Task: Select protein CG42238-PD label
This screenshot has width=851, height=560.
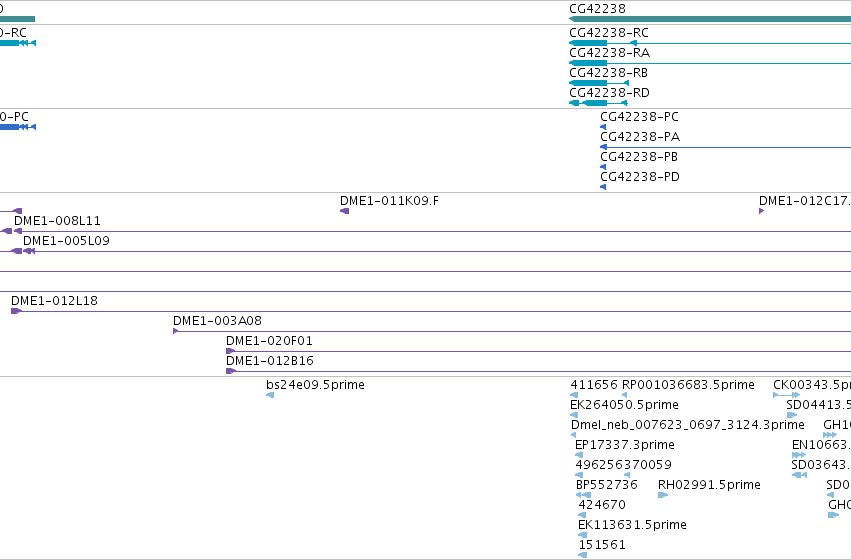Action: [640, 177]
